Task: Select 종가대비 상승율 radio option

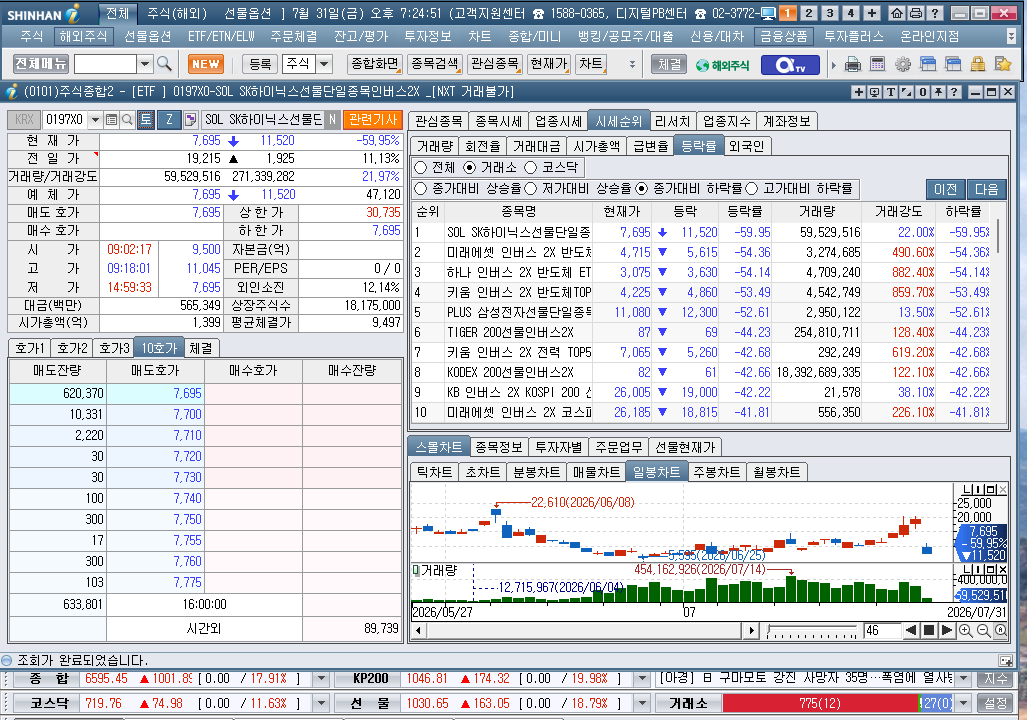Action: coord(420,189)
